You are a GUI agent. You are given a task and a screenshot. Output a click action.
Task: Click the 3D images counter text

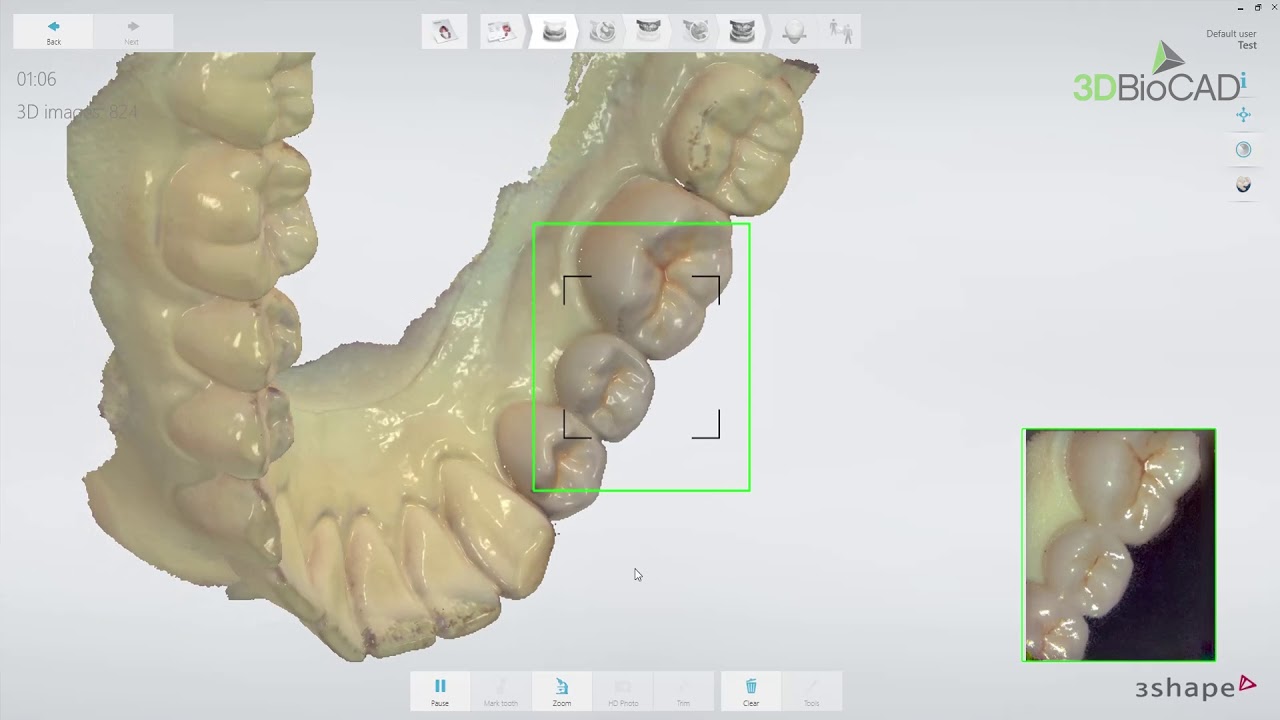77,112
